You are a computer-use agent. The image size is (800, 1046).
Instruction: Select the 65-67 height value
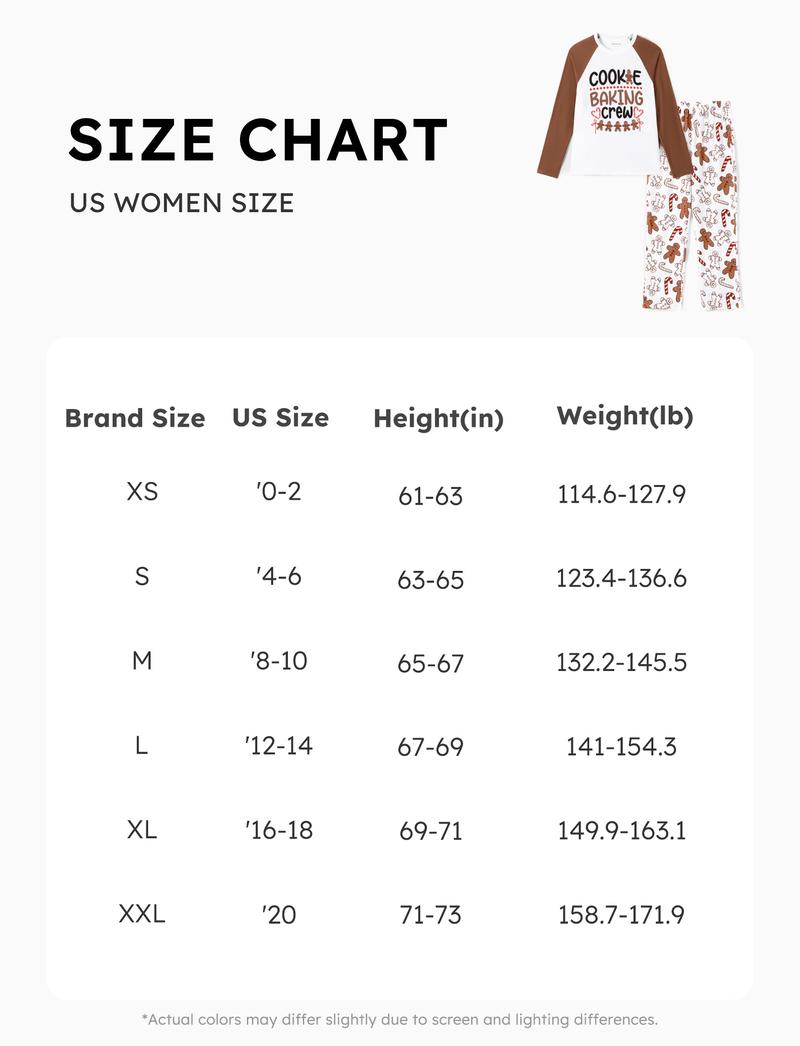(431, 663)
